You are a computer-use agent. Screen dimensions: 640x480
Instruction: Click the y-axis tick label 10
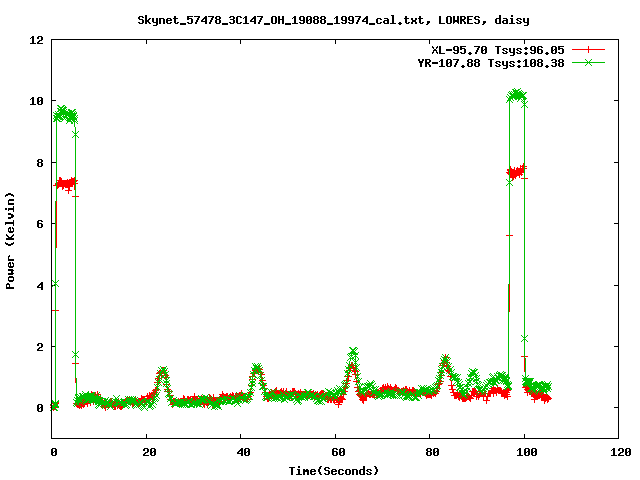click(36, 101)
